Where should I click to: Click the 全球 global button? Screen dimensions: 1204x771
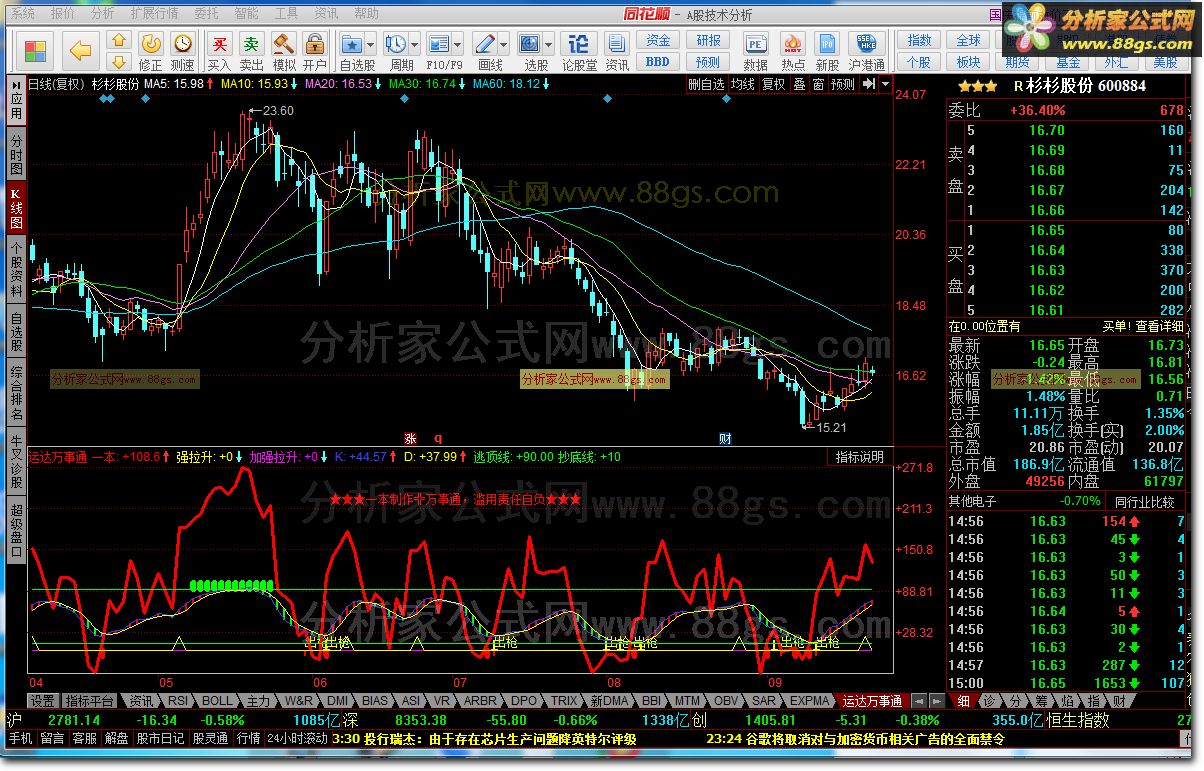click(968, 40)
